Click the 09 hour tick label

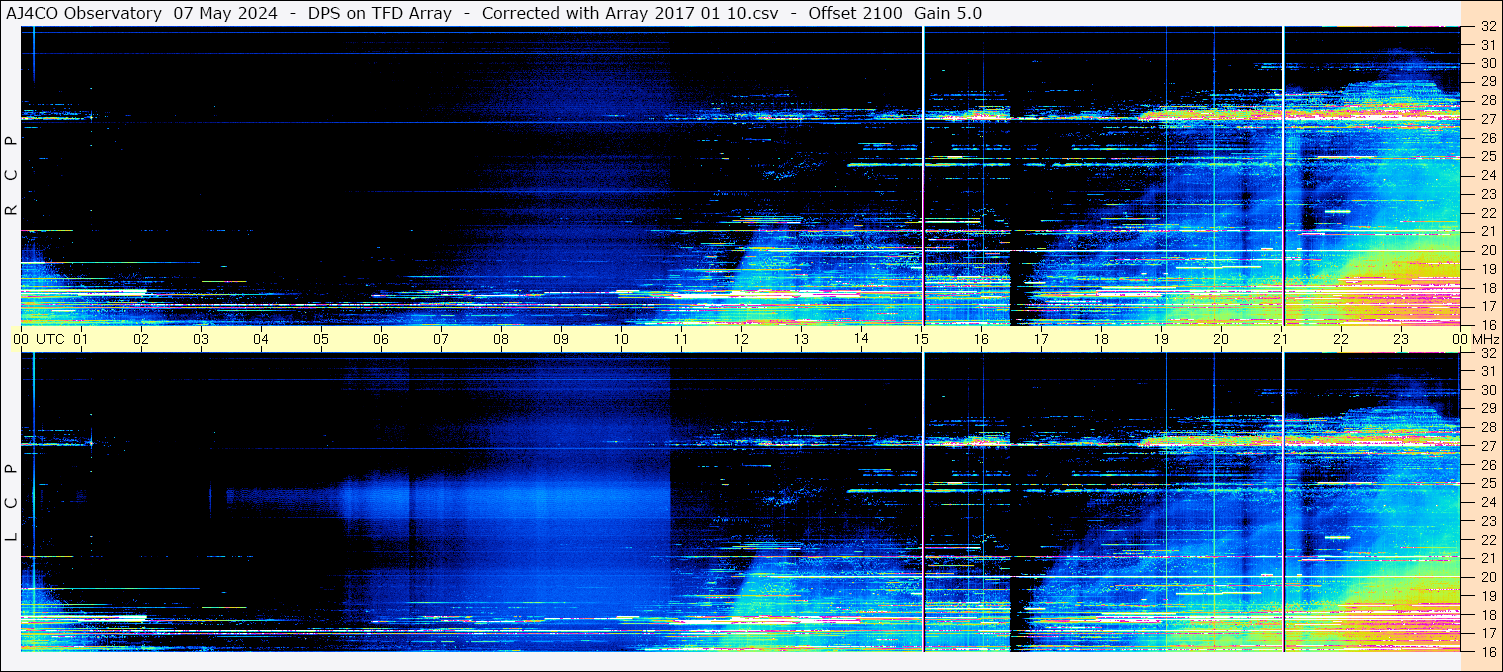click(561, 339)
